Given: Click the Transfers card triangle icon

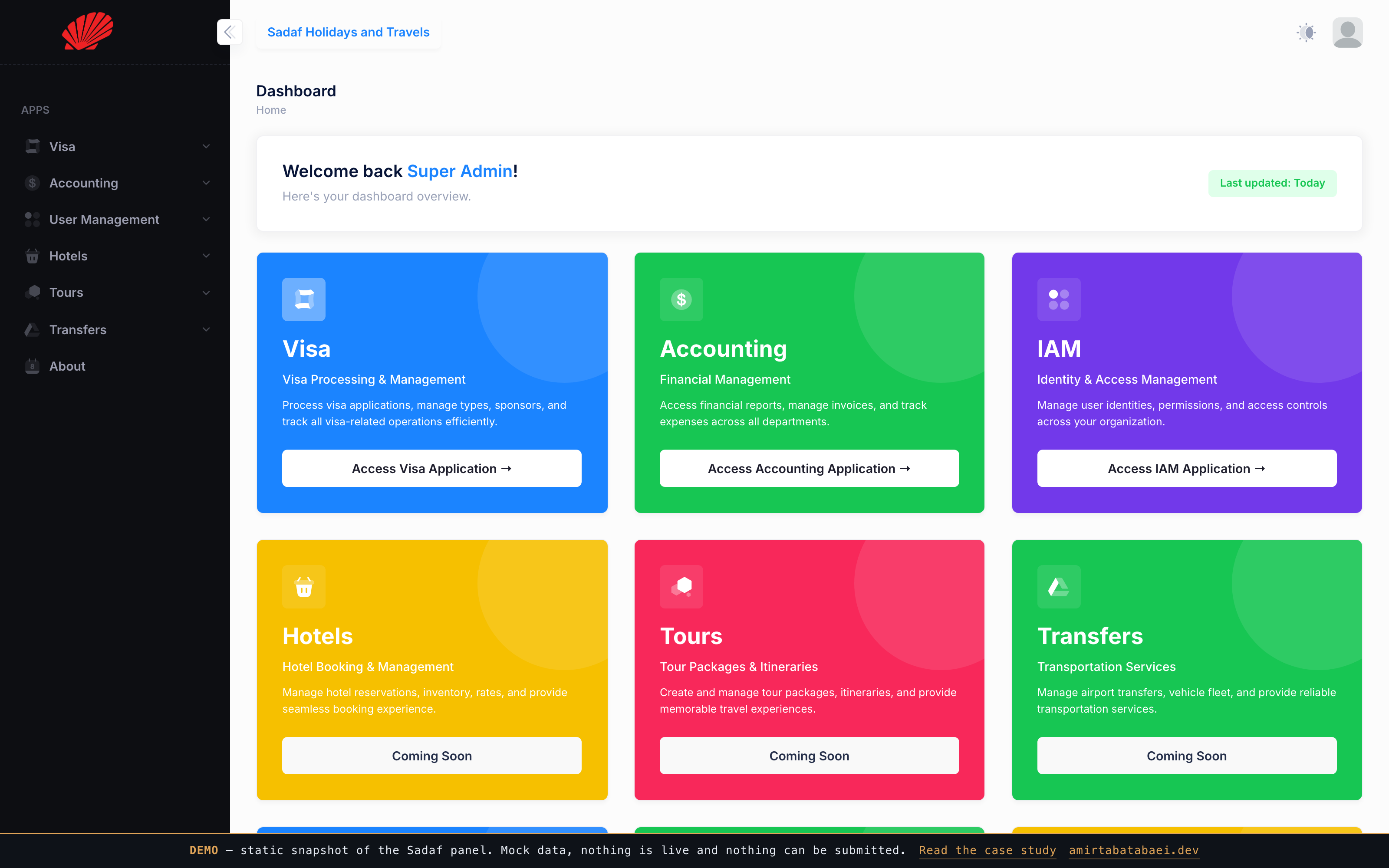Looking at the screenshot, I should tap(1058, 587).
